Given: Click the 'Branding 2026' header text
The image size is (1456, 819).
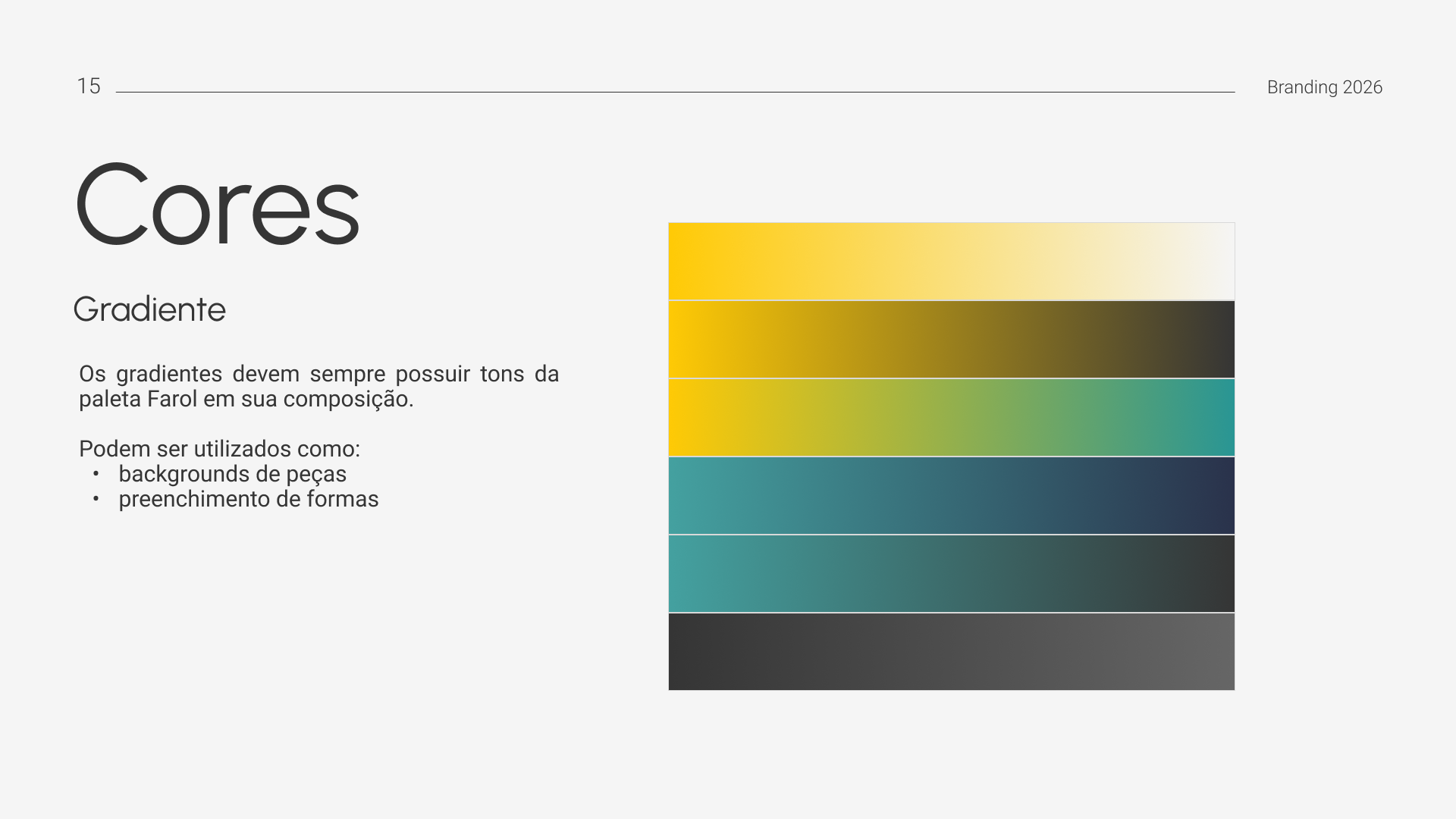Looking at the screenshot, I should (x=1325, y=87).
